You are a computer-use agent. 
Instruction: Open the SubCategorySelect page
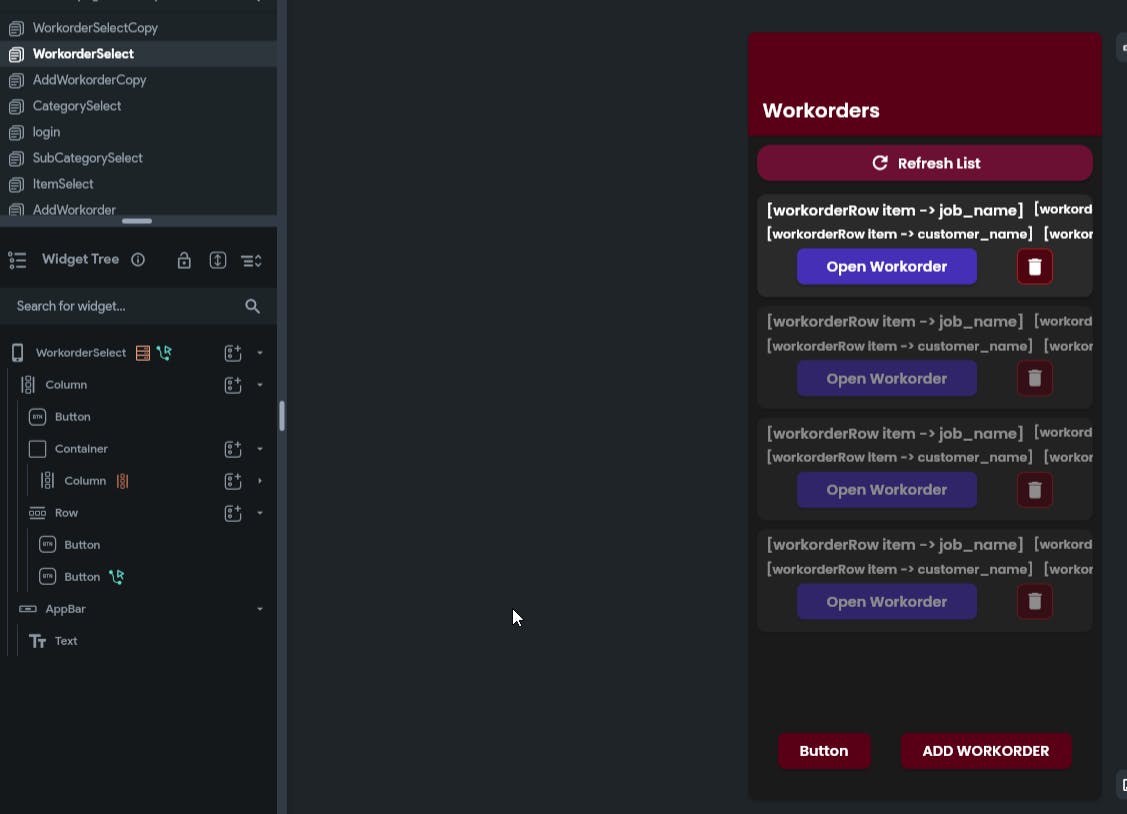click(x=88, y=158)
